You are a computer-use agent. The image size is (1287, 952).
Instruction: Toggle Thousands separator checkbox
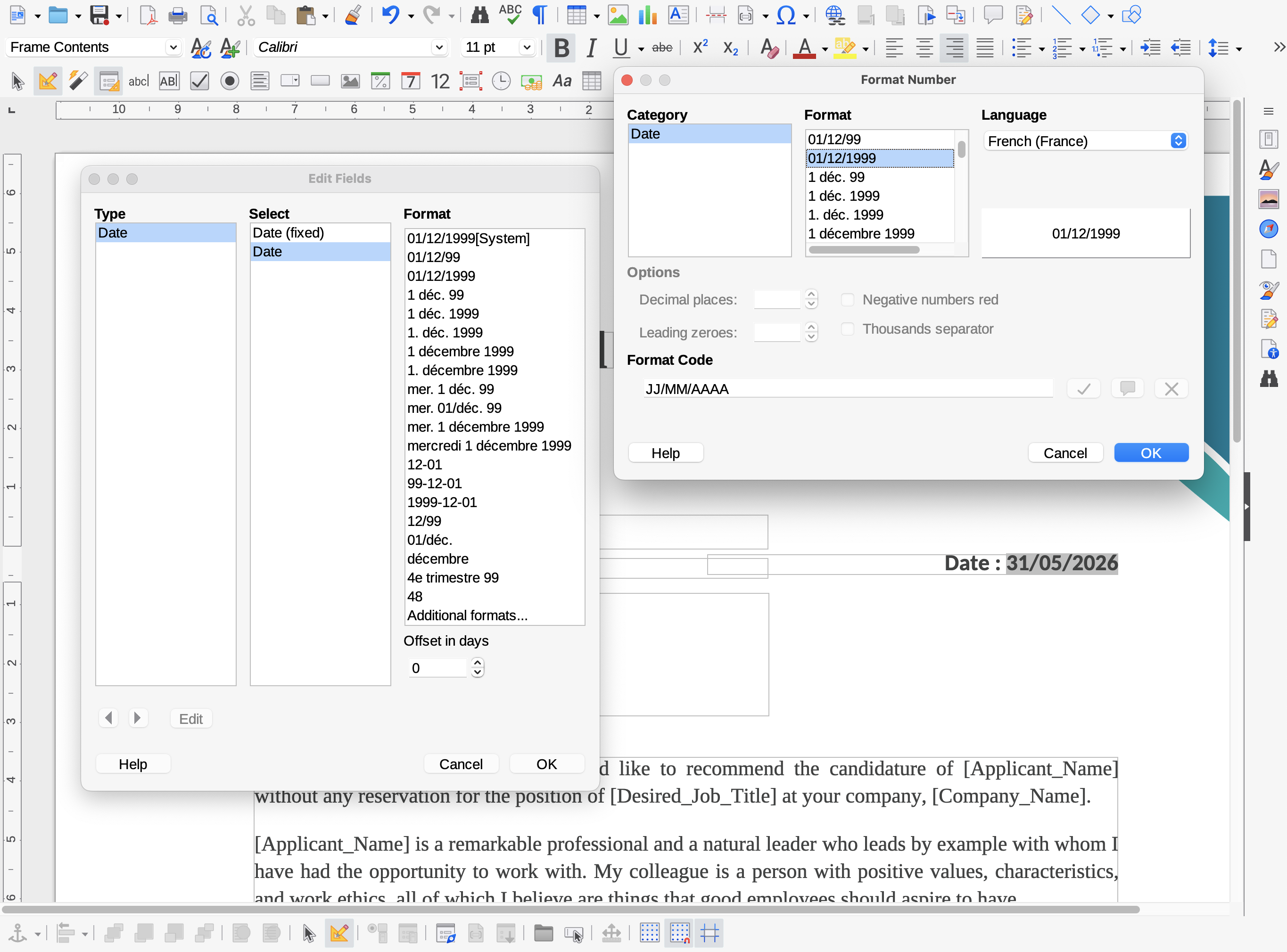(847, 329)
